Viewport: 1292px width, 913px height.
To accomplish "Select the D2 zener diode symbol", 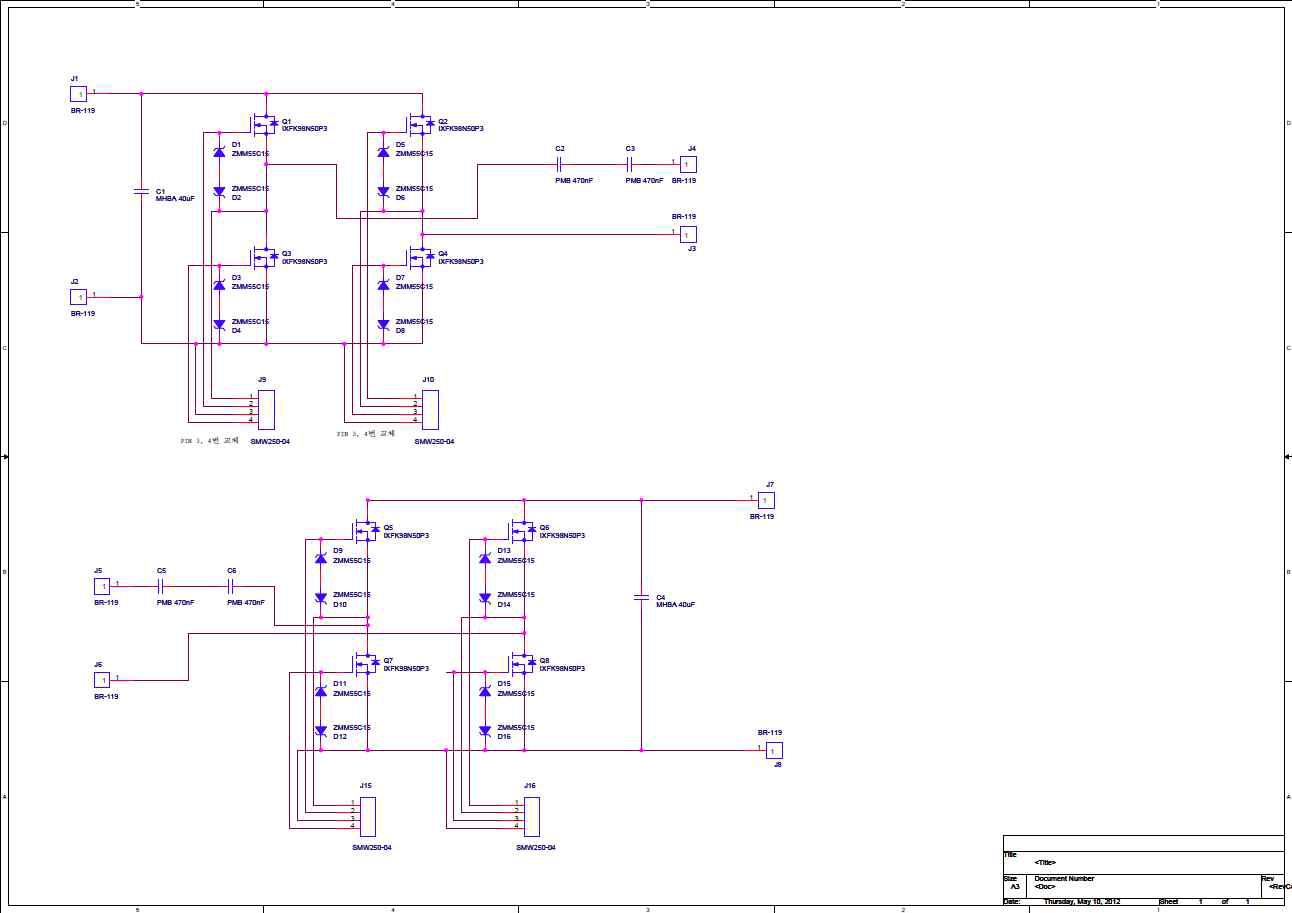I will [x=219, y=191].
